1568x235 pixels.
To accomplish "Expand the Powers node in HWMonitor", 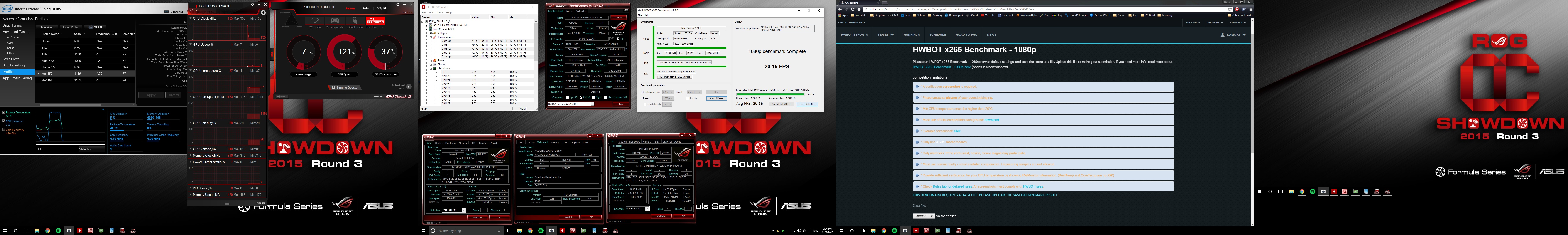I will point(431,60).
